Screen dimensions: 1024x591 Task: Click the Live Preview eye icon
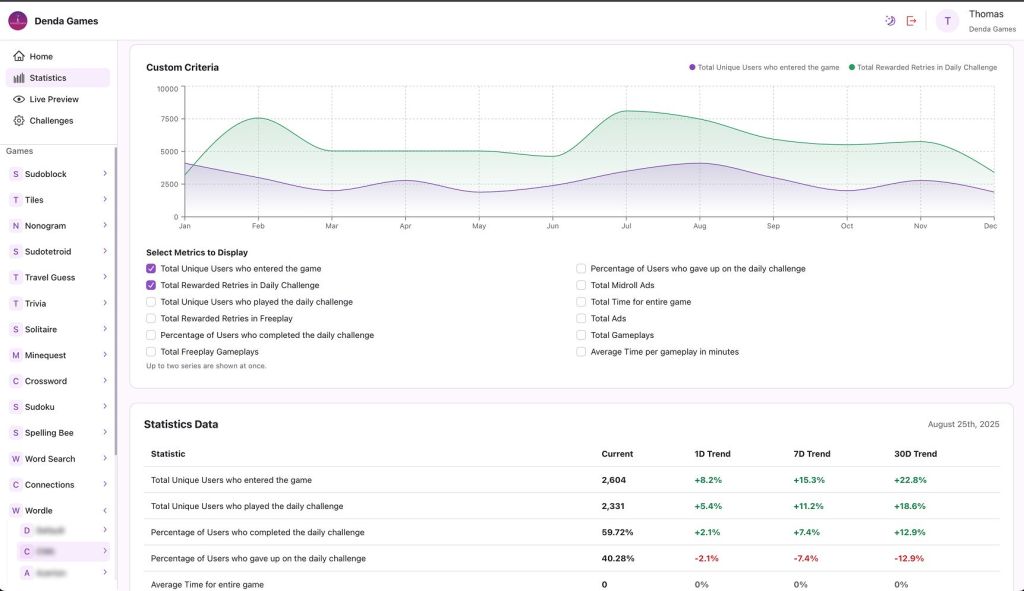pos(19,99)
